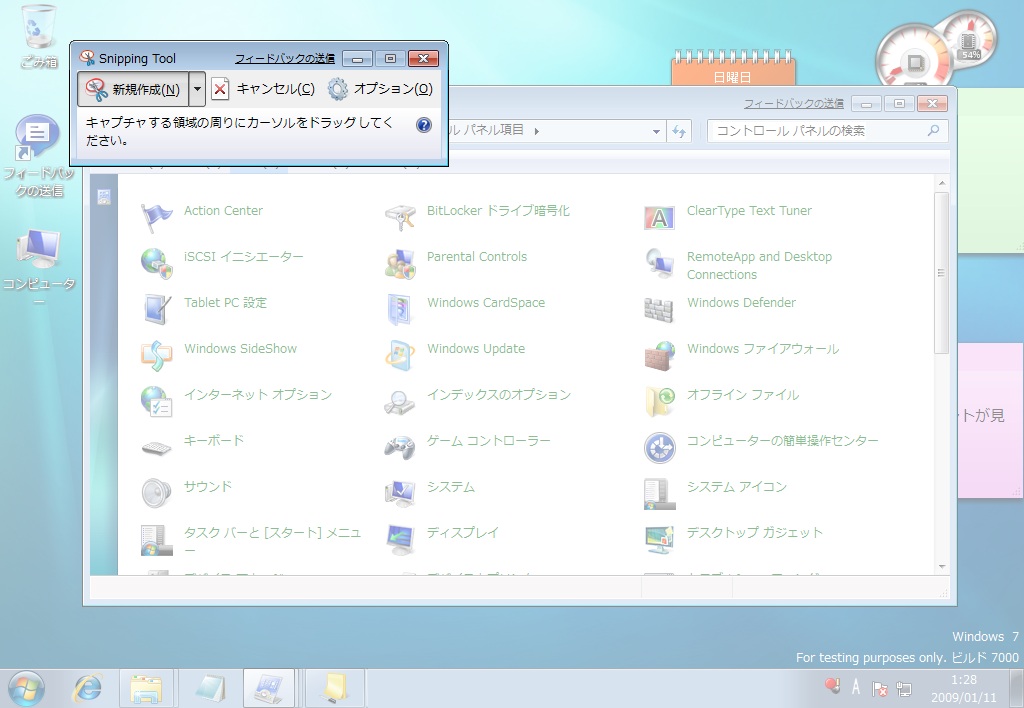1024x708 pixels.
Task: Open オプション(O) in Snipping Tool
Action: coord(381,89)
